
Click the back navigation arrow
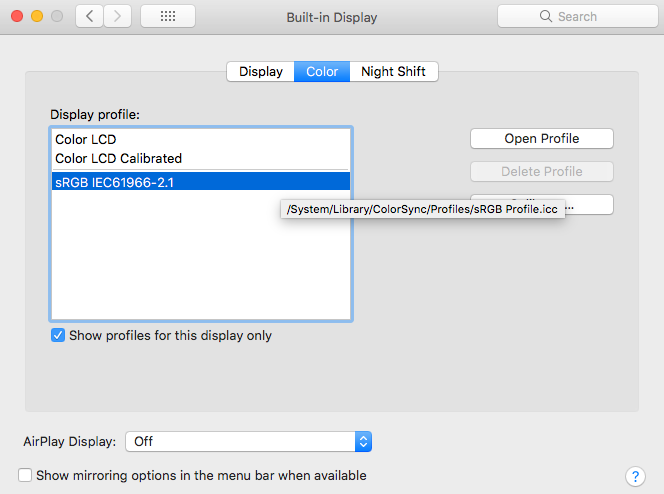coord(90,16)
